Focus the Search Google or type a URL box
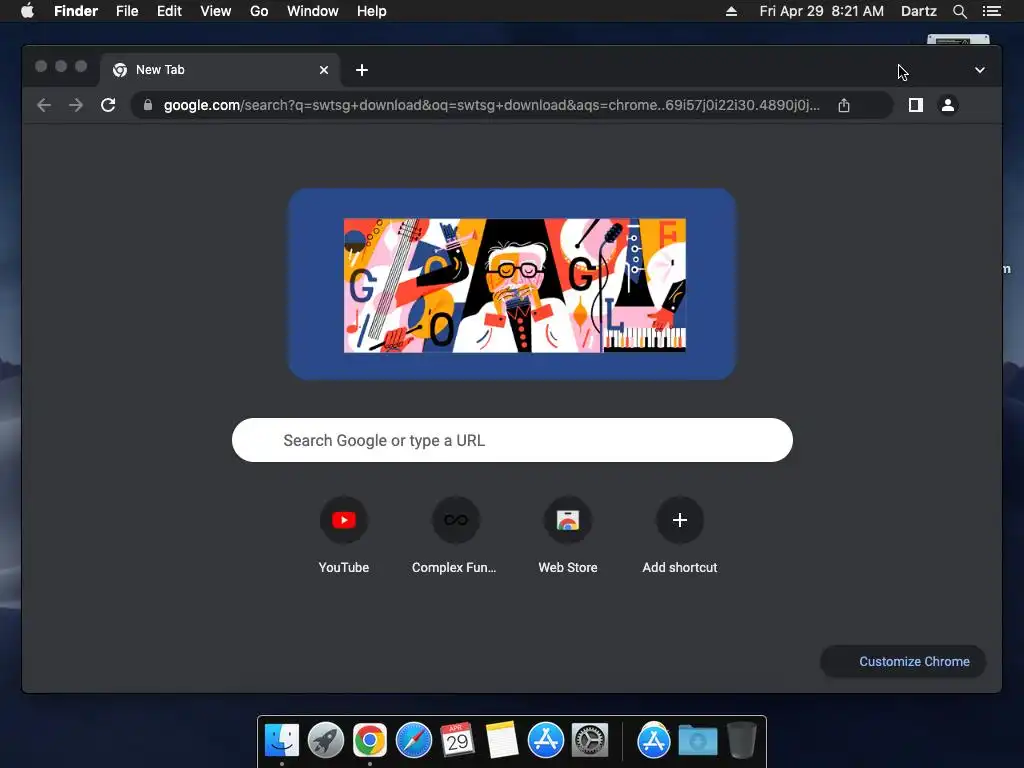This screenshot has height=768, width=1024. [512, 440]
